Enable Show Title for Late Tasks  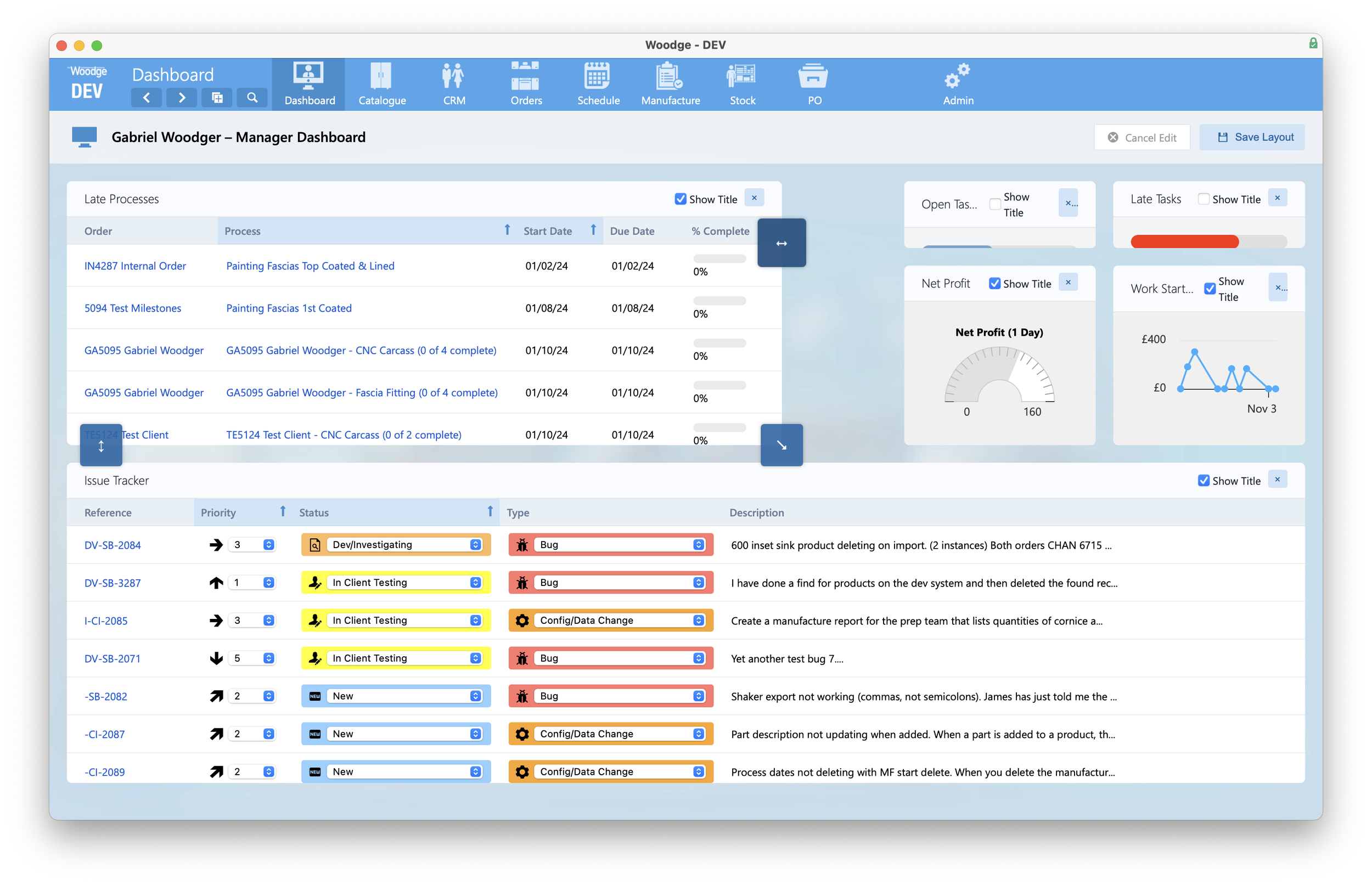[x=1204, y=199]
